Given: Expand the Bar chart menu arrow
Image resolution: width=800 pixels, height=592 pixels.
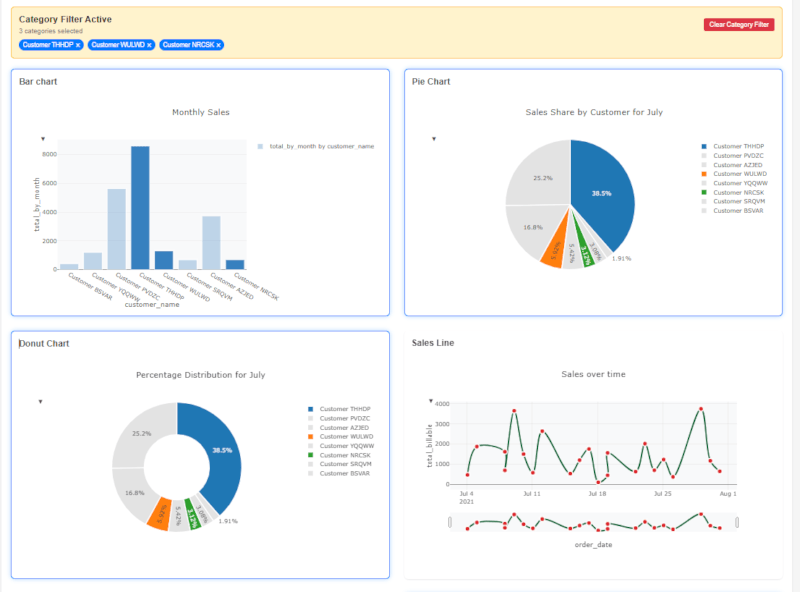Looking at the screenshot, I should click(x=42, y=139).
